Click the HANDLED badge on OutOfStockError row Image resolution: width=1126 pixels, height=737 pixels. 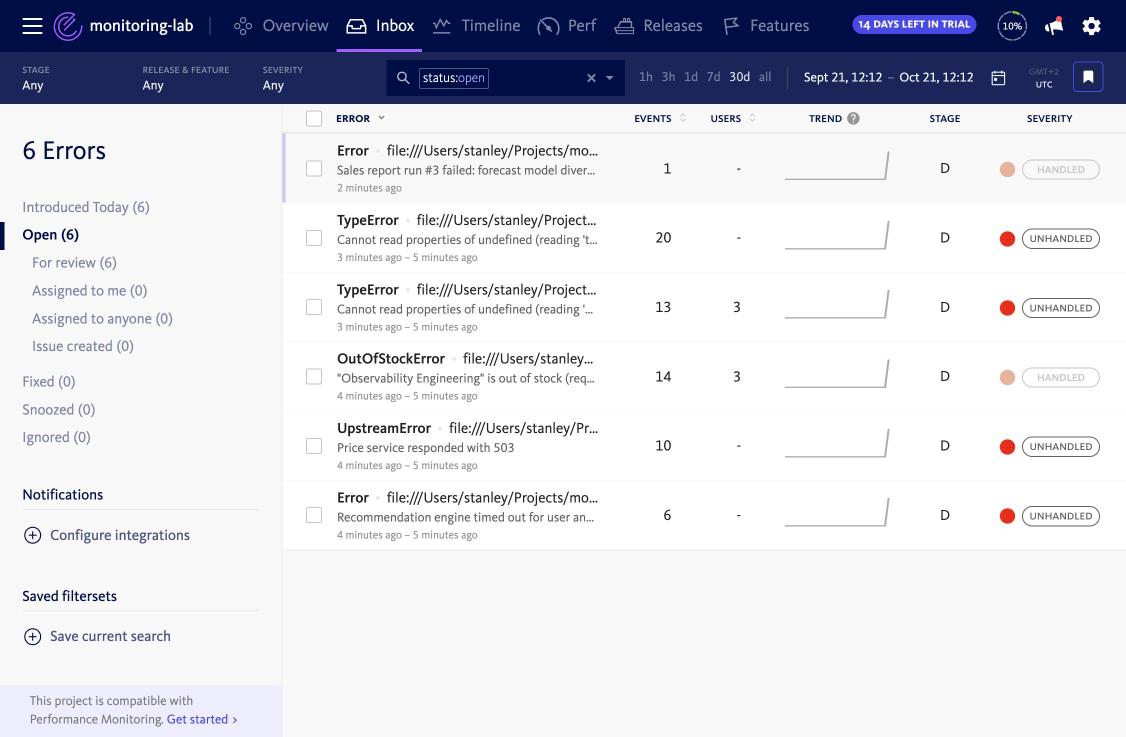click(x=1061, y=377)
